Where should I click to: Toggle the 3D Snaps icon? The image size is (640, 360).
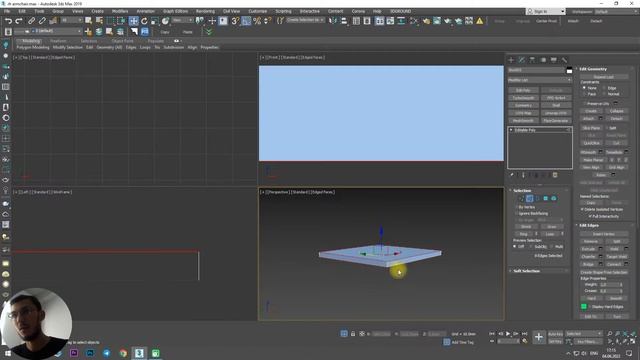pos(235,21)
